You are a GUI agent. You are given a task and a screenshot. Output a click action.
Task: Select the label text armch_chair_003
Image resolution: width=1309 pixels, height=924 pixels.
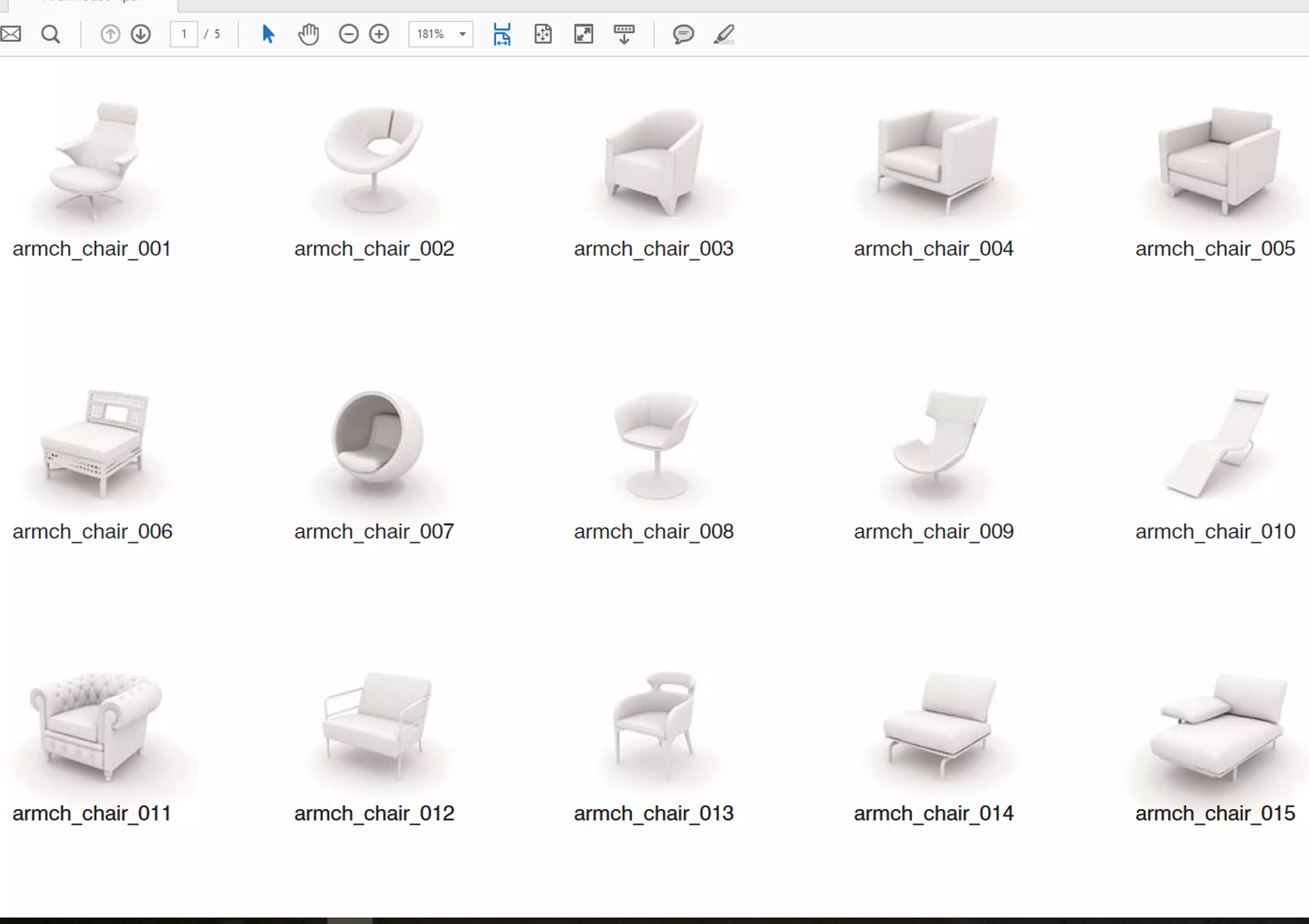tap(654, 249)
